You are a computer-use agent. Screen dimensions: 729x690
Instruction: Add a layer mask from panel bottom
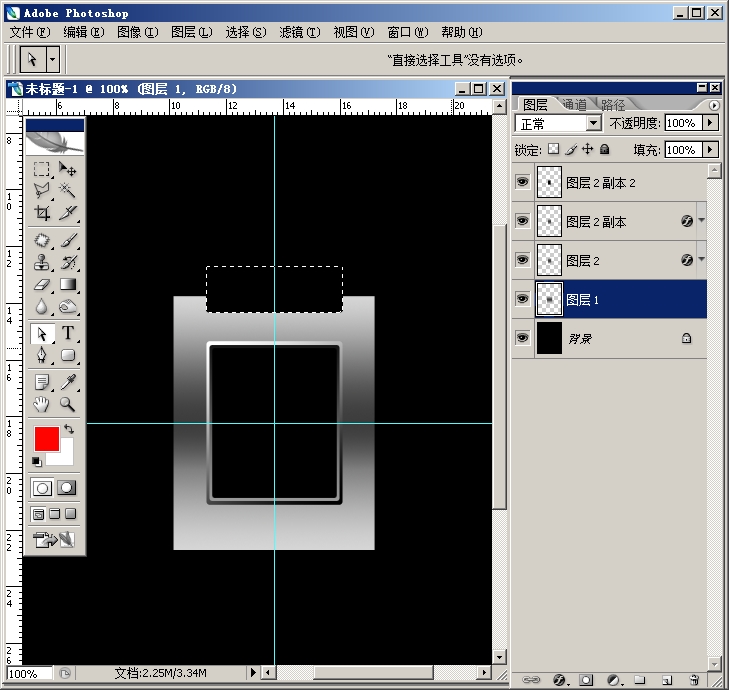click(x=586, y=680)
